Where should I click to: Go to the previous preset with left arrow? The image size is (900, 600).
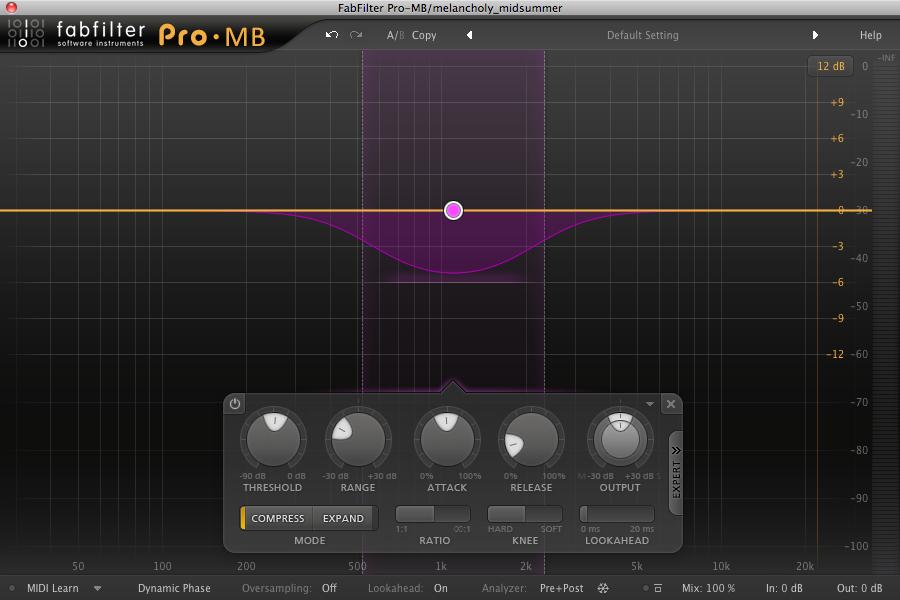point(470,35)
